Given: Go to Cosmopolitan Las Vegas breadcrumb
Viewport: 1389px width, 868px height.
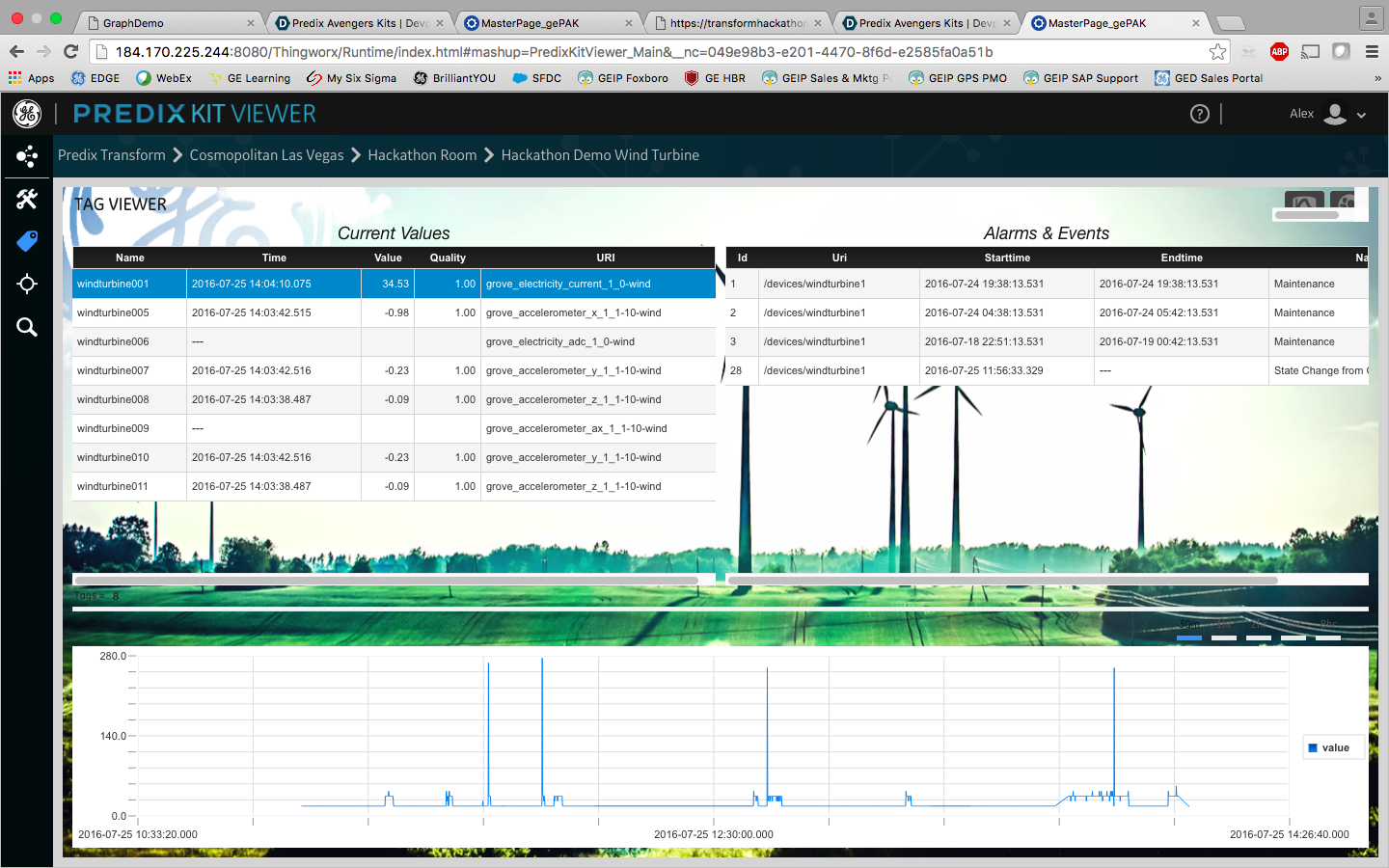Looking at the screenshot, I should (266, 155).
